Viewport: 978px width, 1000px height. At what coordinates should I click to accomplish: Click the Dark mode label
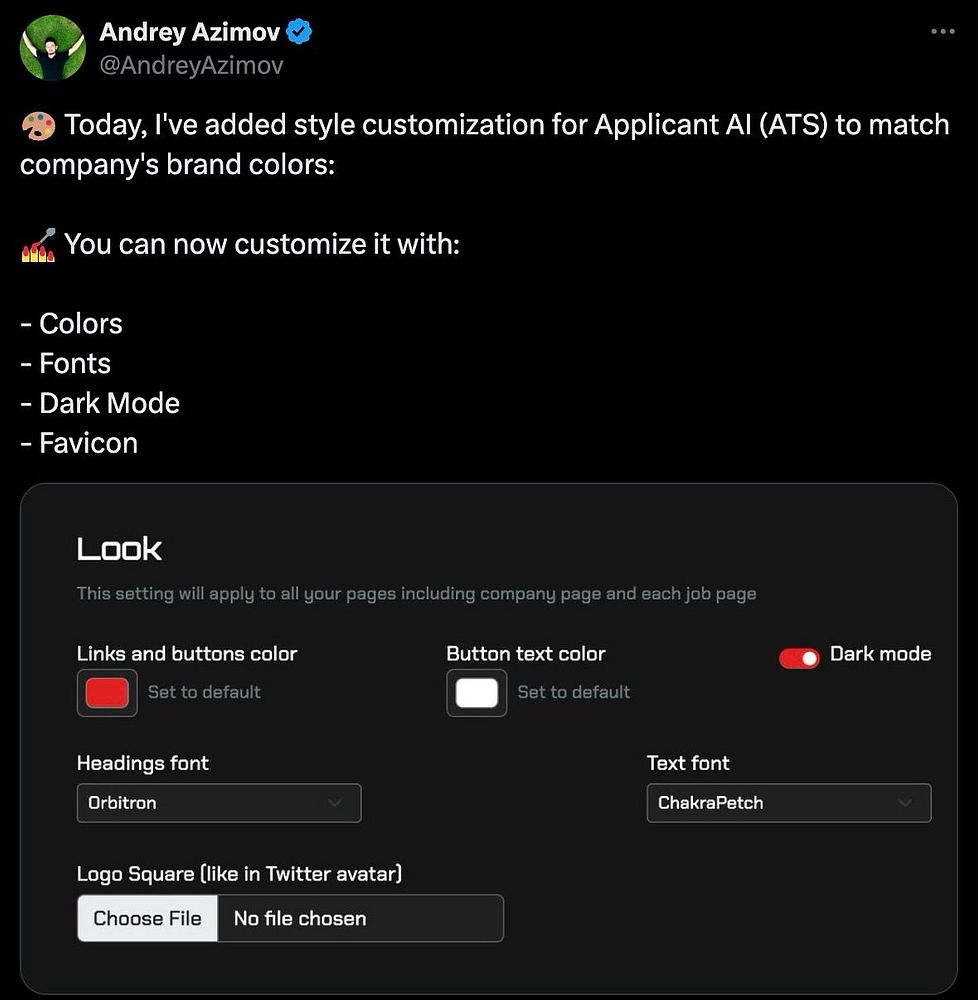click(x=880, y=654)
